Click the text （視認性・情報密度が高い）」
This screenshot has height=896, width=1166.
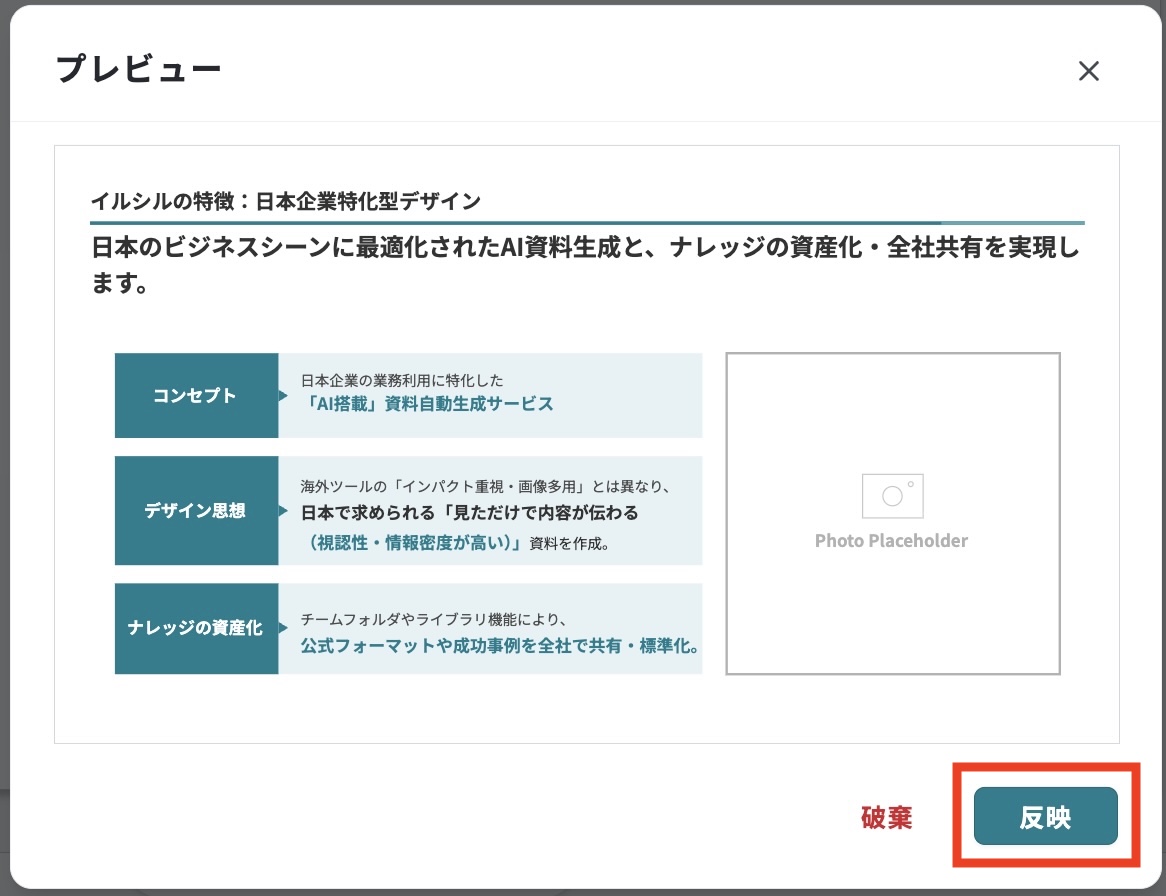[412, 543]
